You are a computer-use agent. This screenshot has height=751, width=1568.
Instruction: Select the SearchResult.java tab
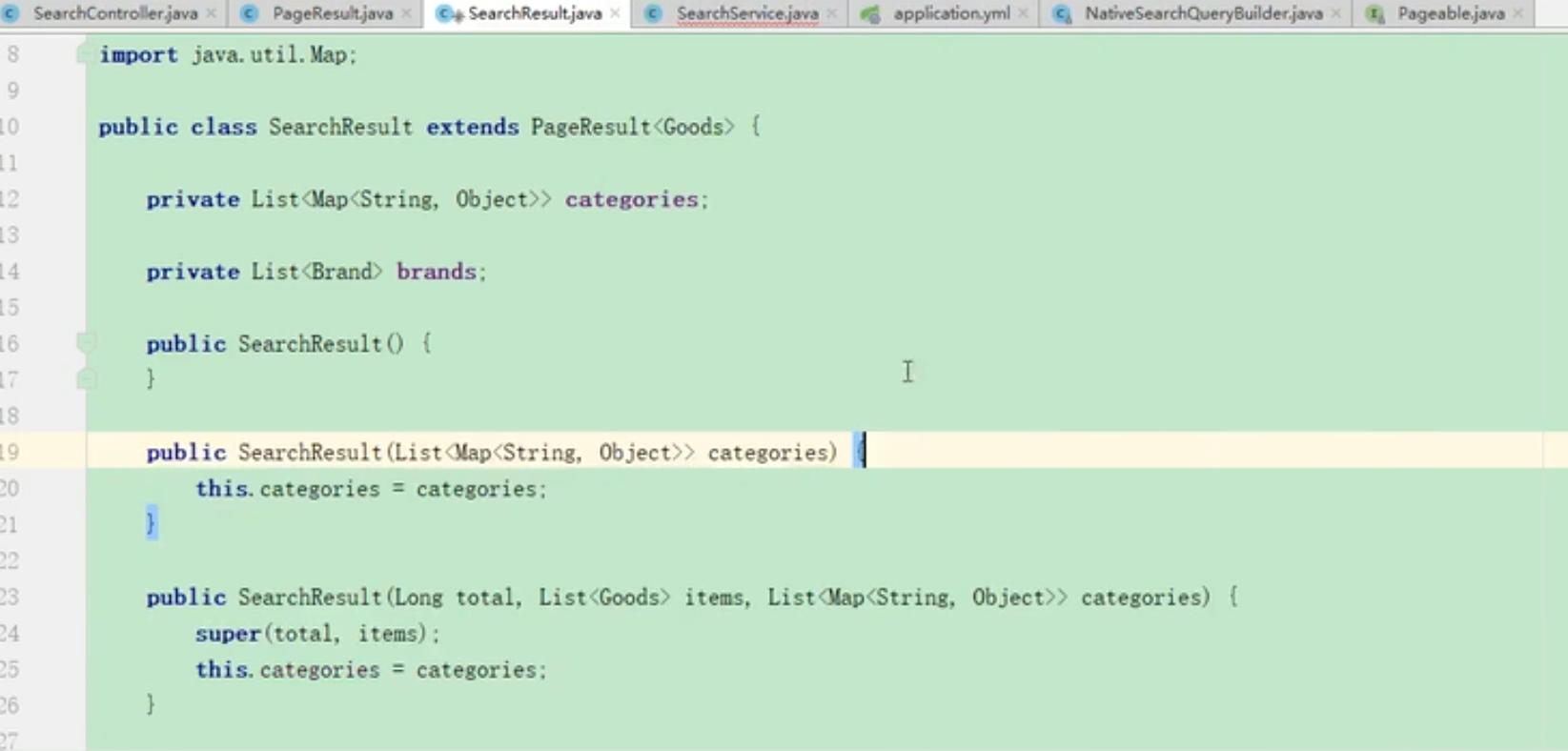535,13
